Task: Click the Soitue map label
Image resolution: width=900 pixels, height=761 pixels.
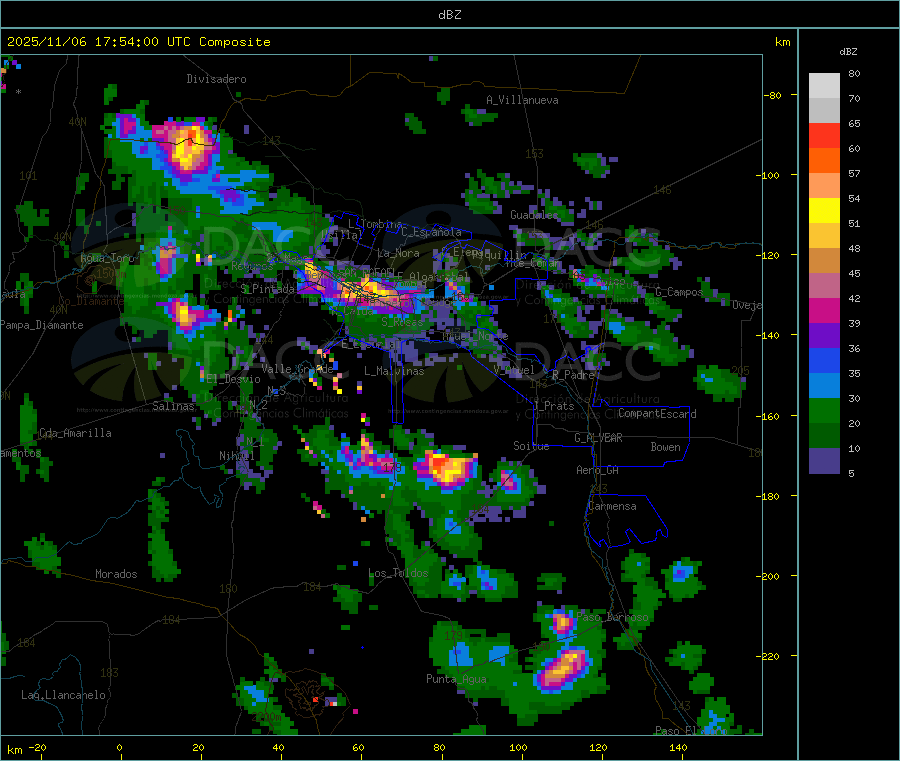Action: 531,446
